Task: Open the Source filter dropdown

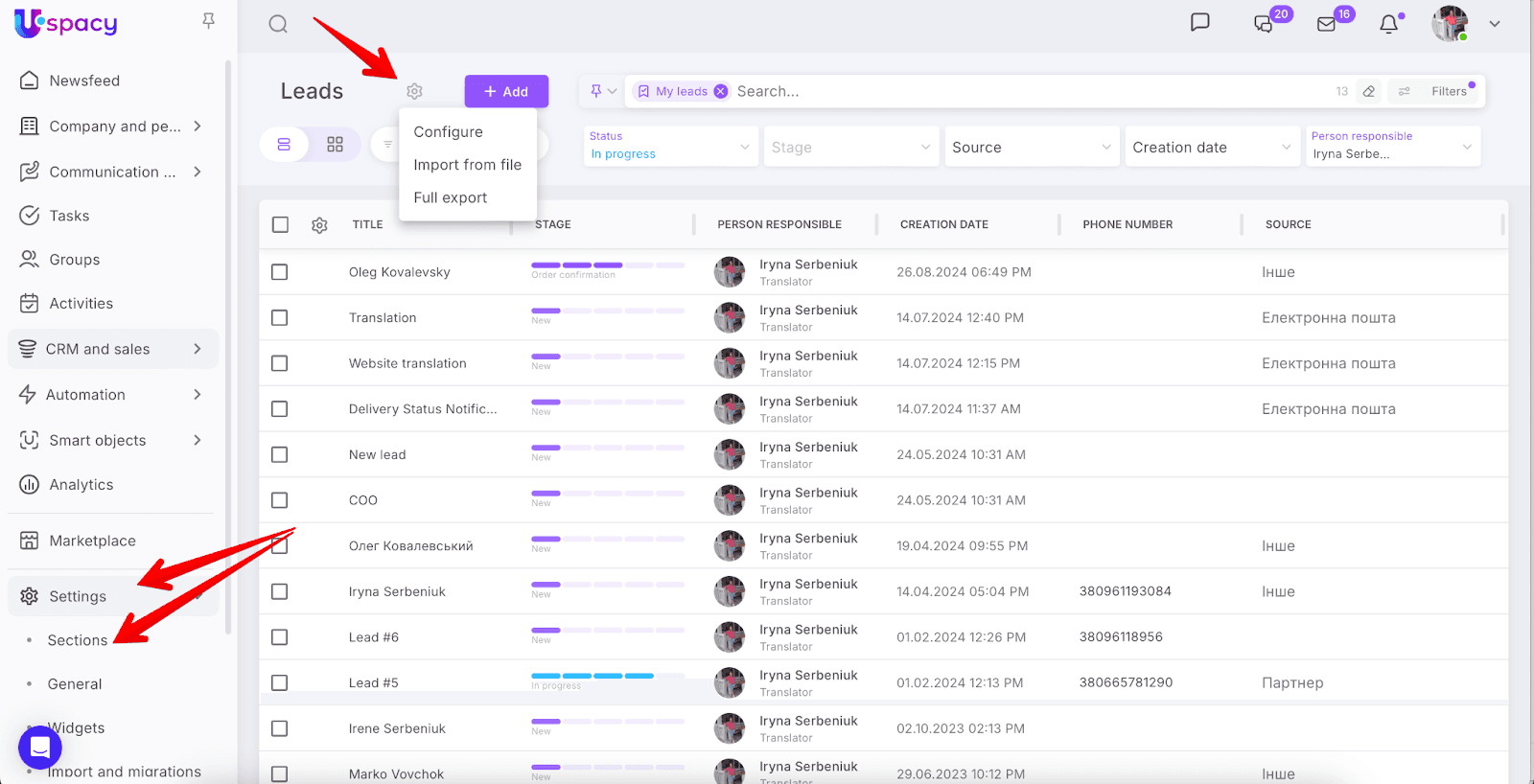Action: coord(1031,147)
